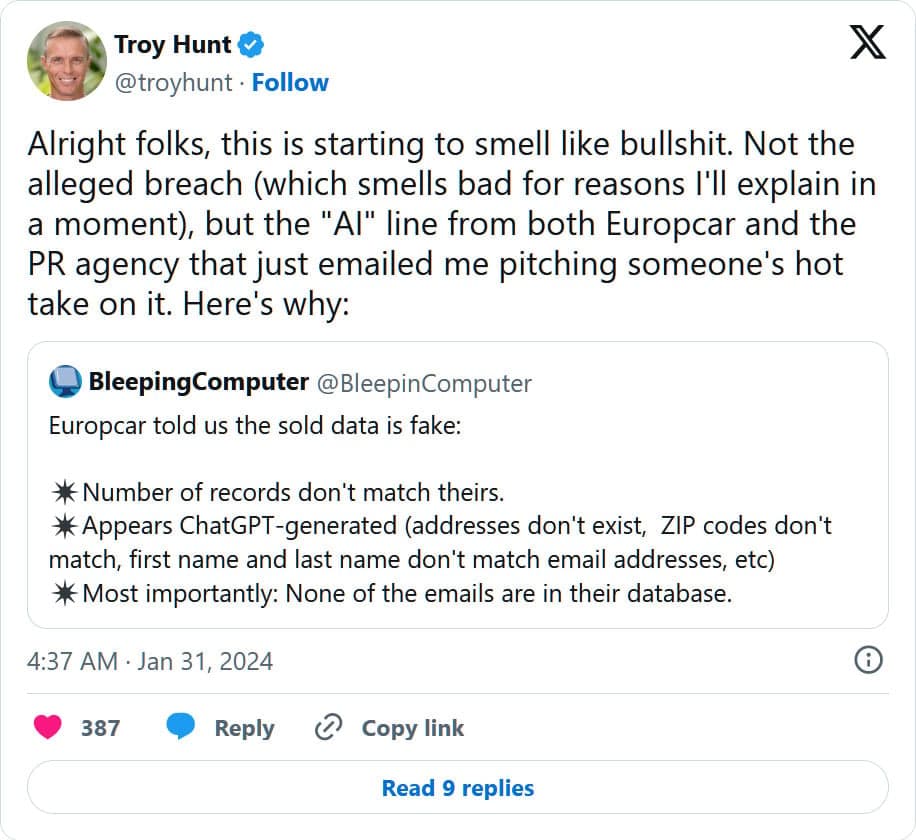Click the Reply text label
This screenshot has width=916, height=840.
244,728
